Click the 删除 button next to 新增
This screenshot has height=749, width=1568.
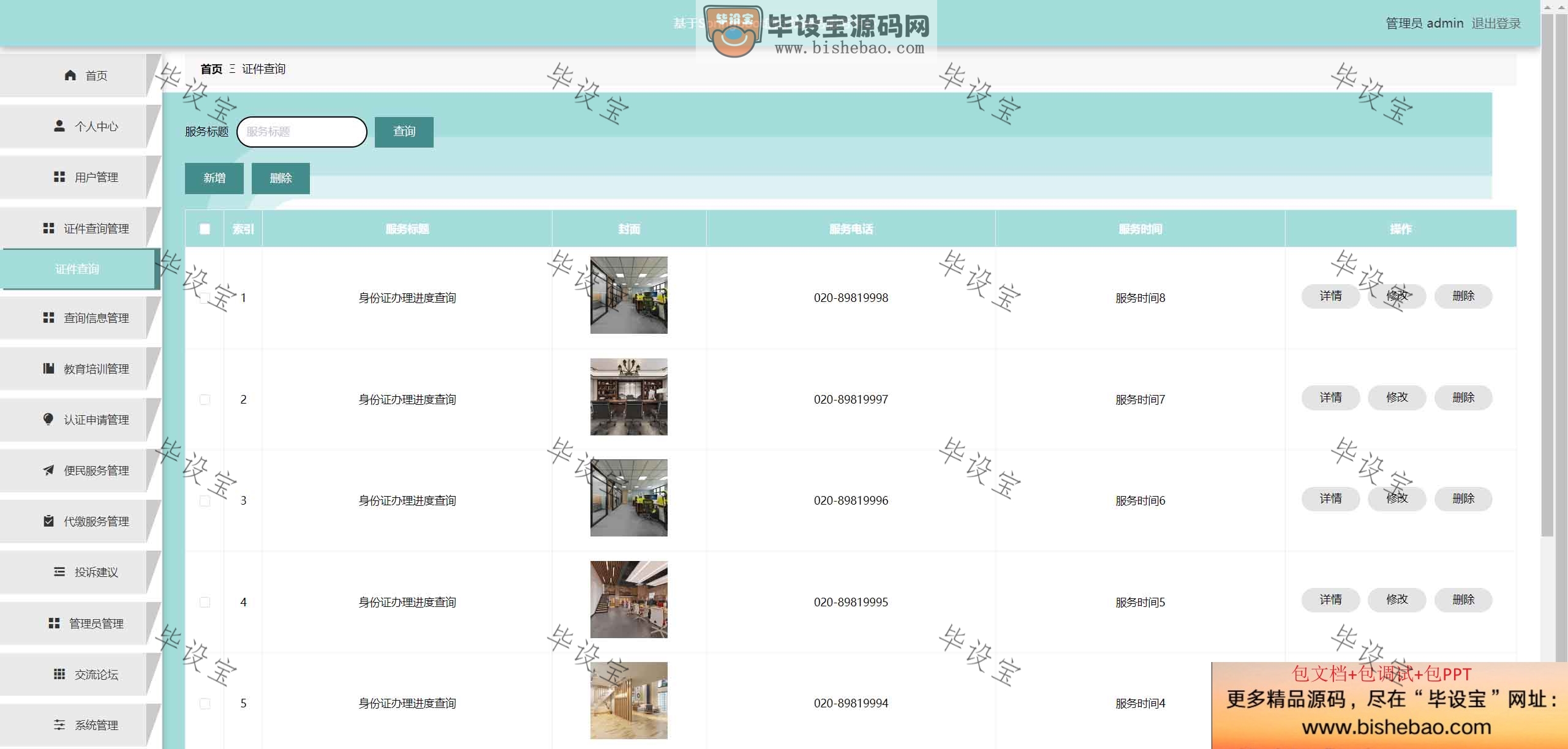(x=281, y=178)
